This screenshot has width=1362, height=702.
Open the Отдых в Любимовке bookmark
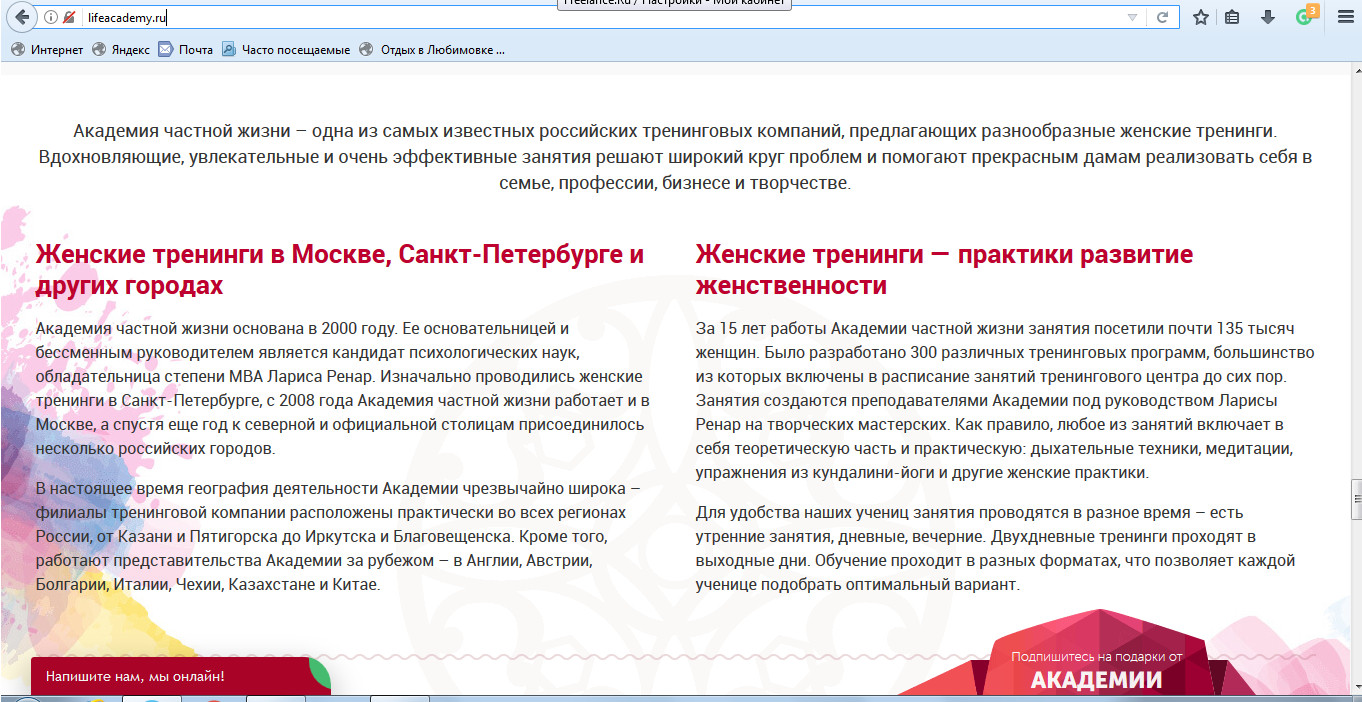[432, 49]
